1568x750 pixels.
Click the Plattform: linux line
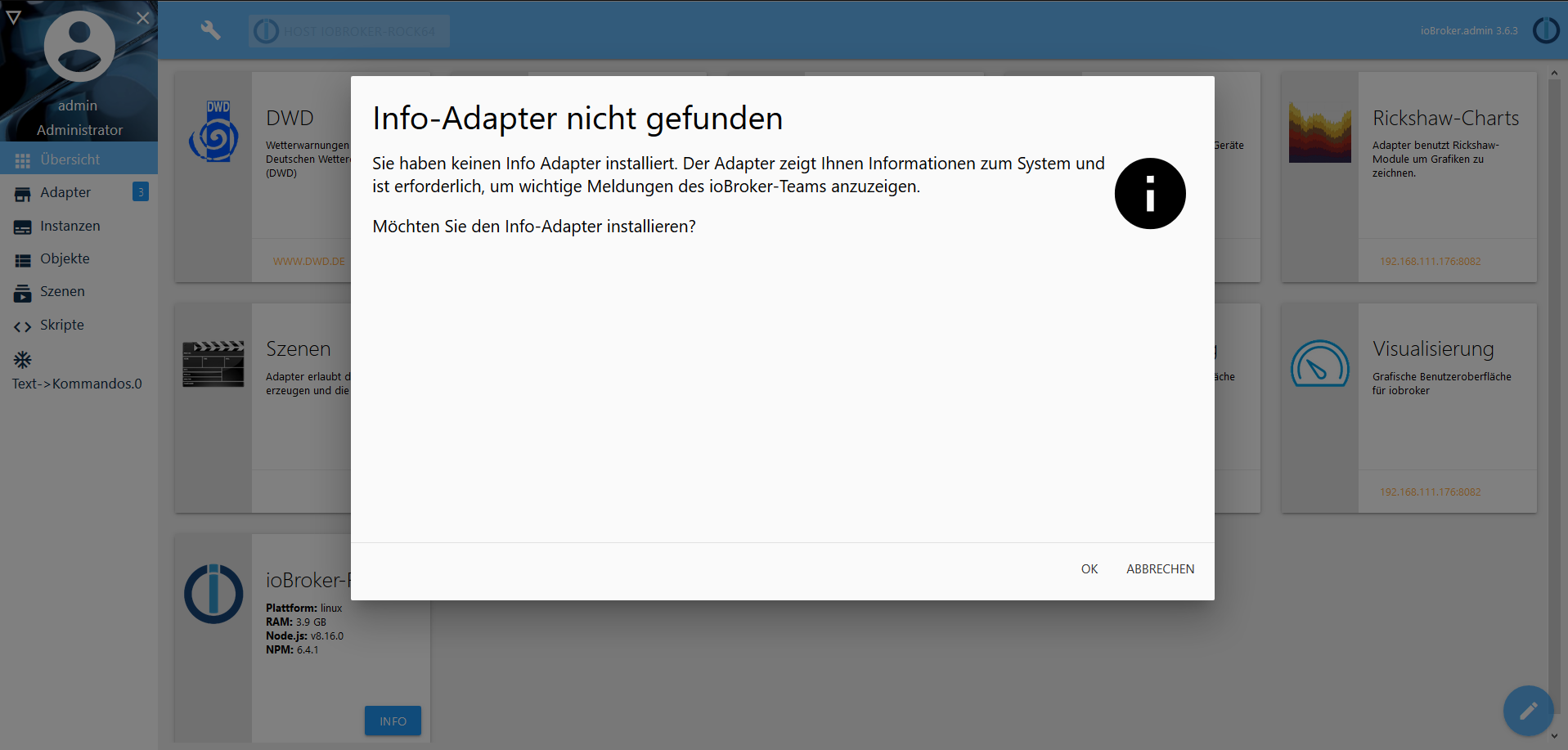303,609
